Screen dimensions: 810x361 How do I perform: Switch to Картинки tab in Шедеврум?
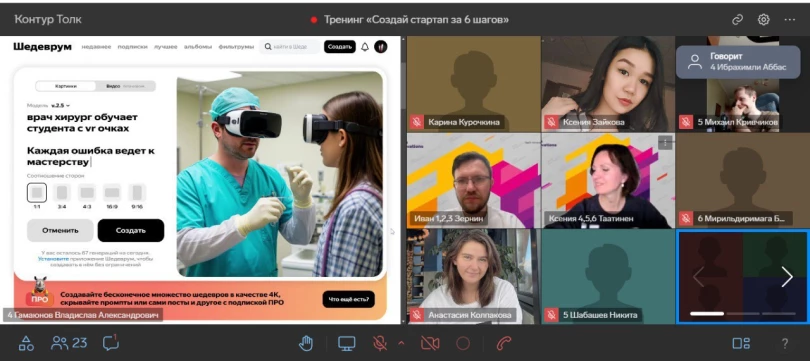click(x=66, y=86)
